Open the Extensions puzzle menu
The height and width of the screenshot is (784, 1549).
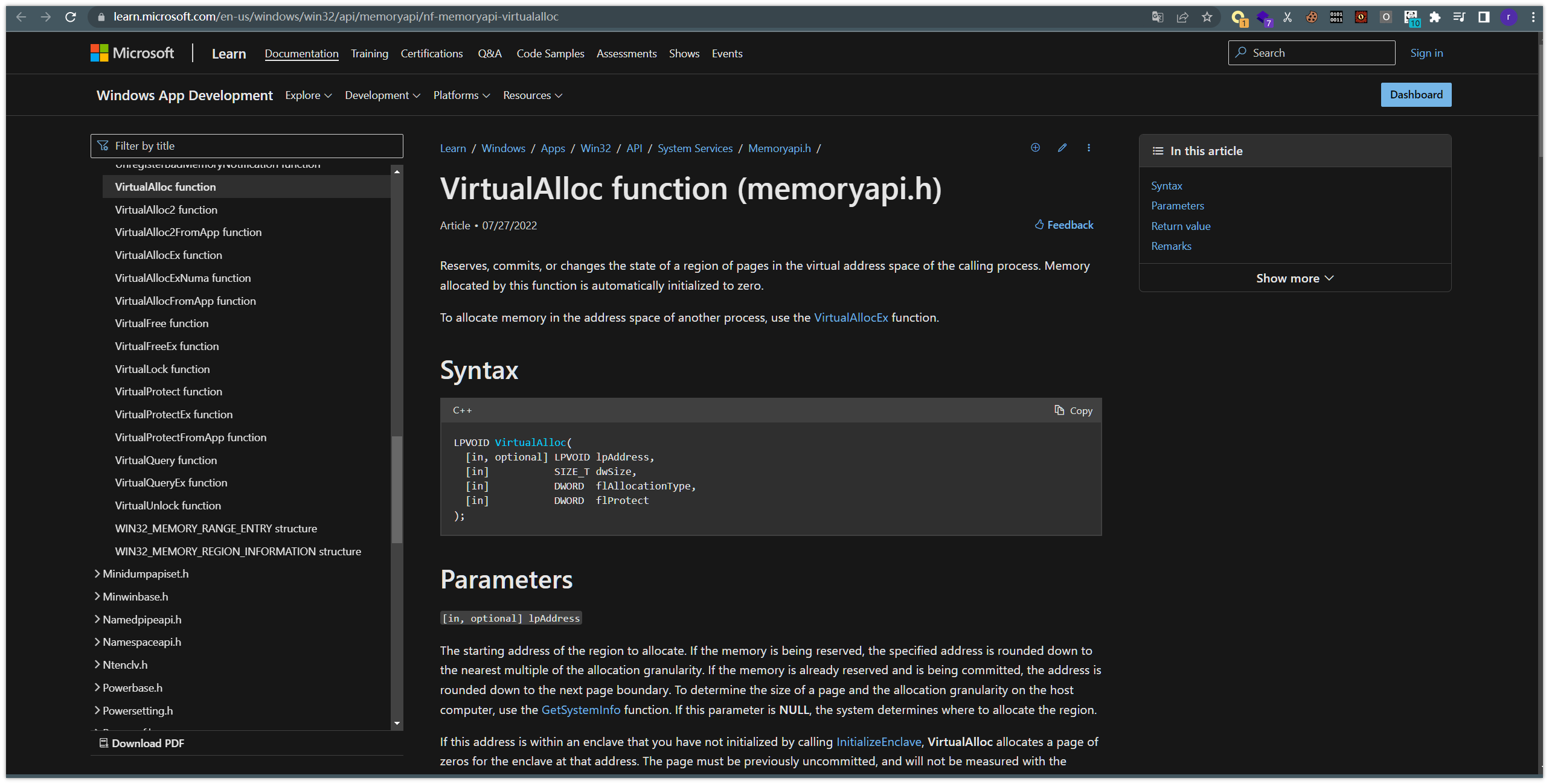1435,17
